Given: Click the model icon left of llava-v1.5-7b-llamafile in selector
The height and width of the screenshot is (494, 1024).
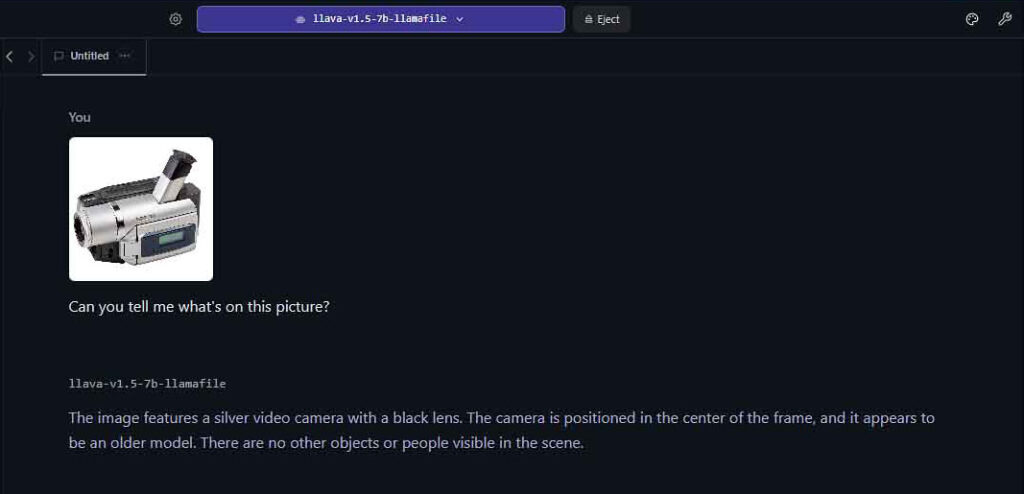Looking at the screenshot, I should pyautogui.click(x=300, y=20).
